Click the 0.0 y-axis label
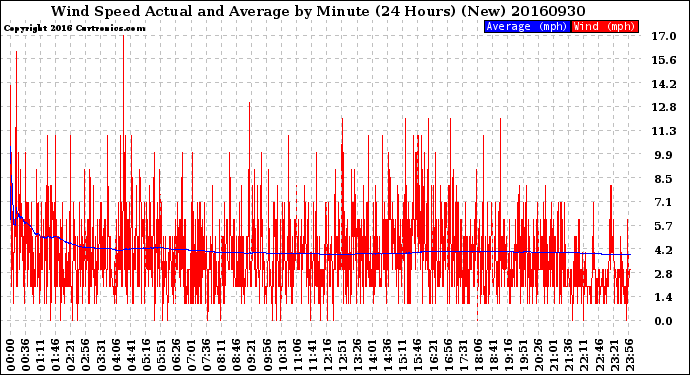 pyautogui.click(x=664, y=321)
